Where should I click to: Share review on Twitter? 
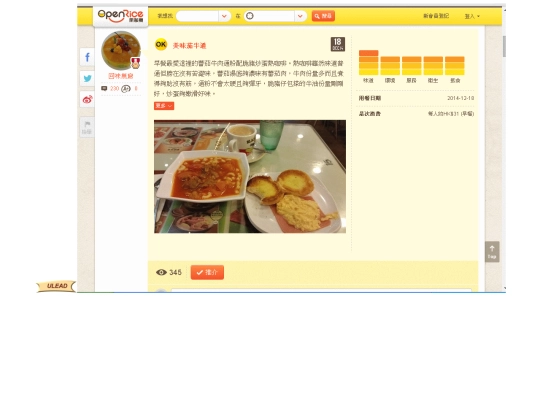[x=87, y=79]
